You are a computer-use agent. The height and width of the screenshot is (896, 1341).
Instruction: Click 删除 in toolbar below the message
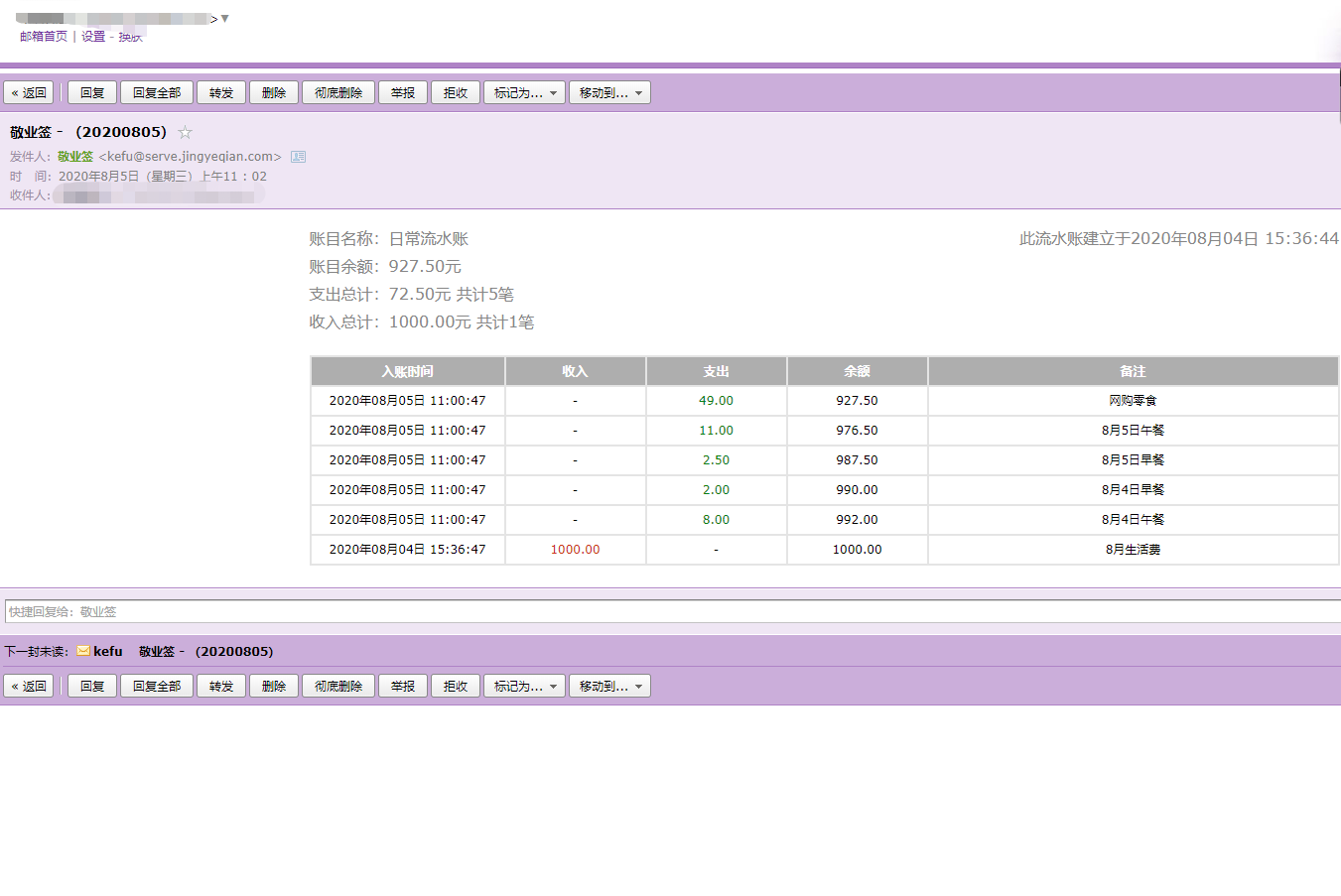274,686
